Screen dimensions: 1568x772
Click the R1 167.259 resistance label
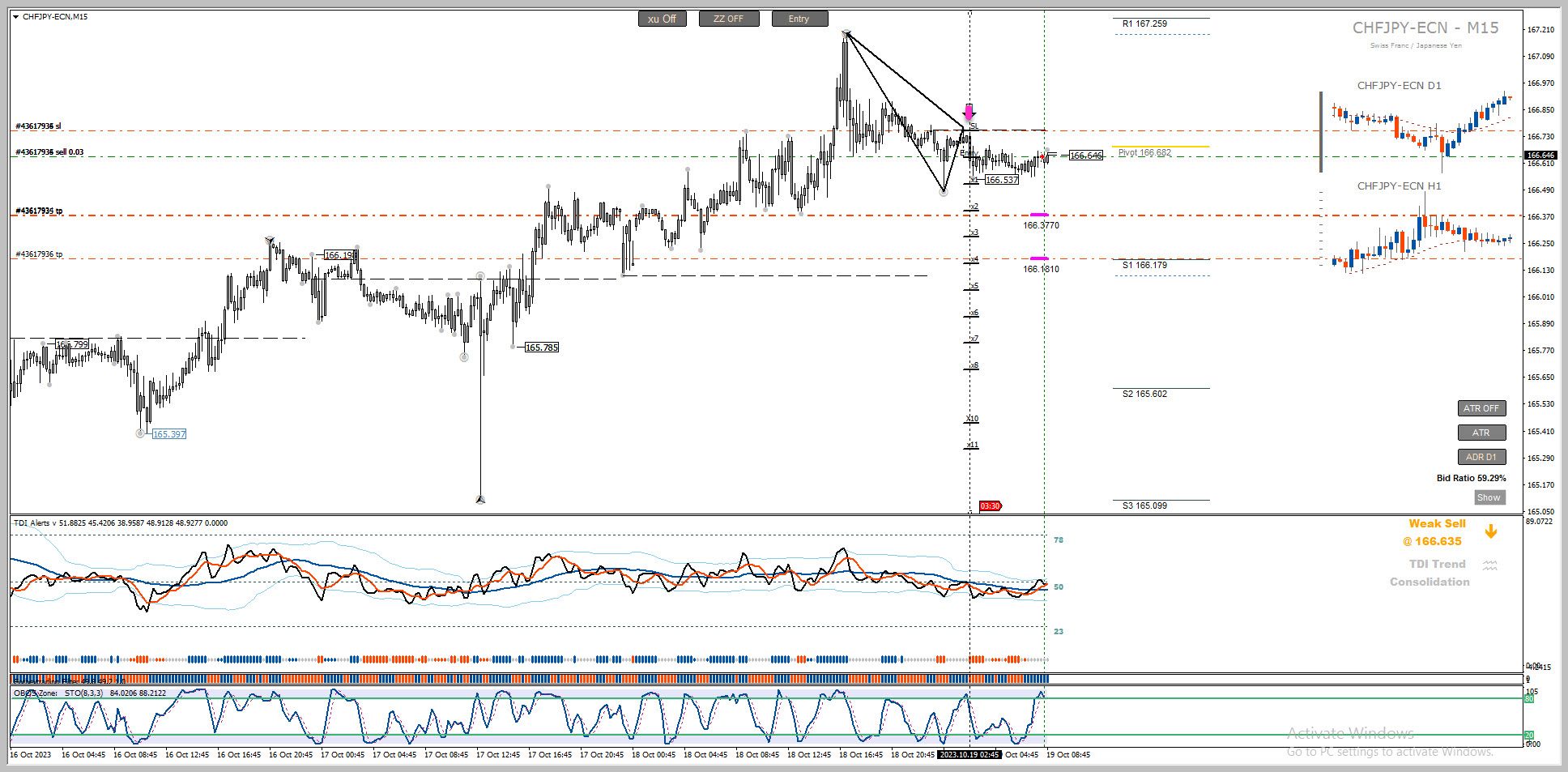(1144, 24)
